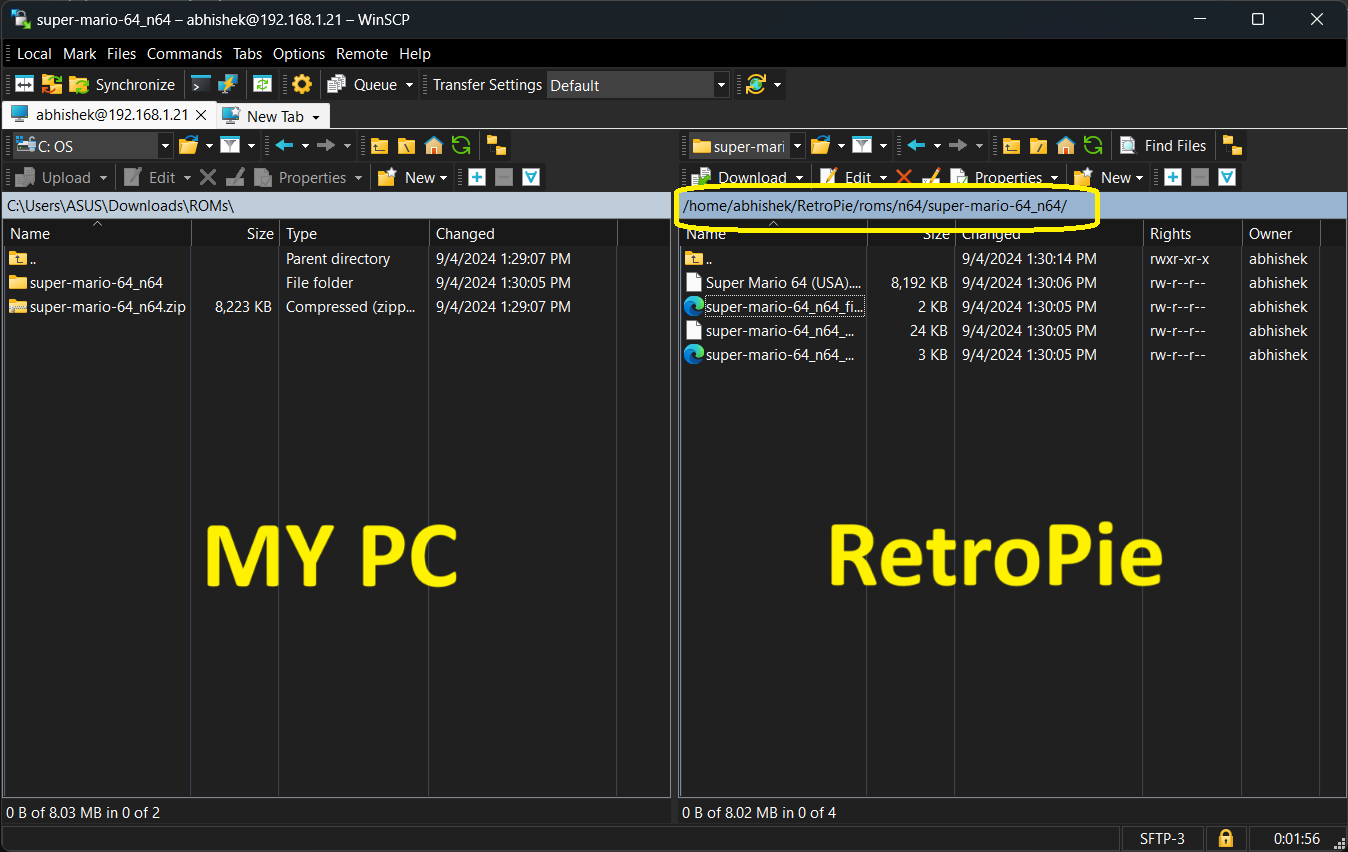The image size is (1348, 852).
Task: Open terminal console icon in toolbar
Action: pos(201,85)
